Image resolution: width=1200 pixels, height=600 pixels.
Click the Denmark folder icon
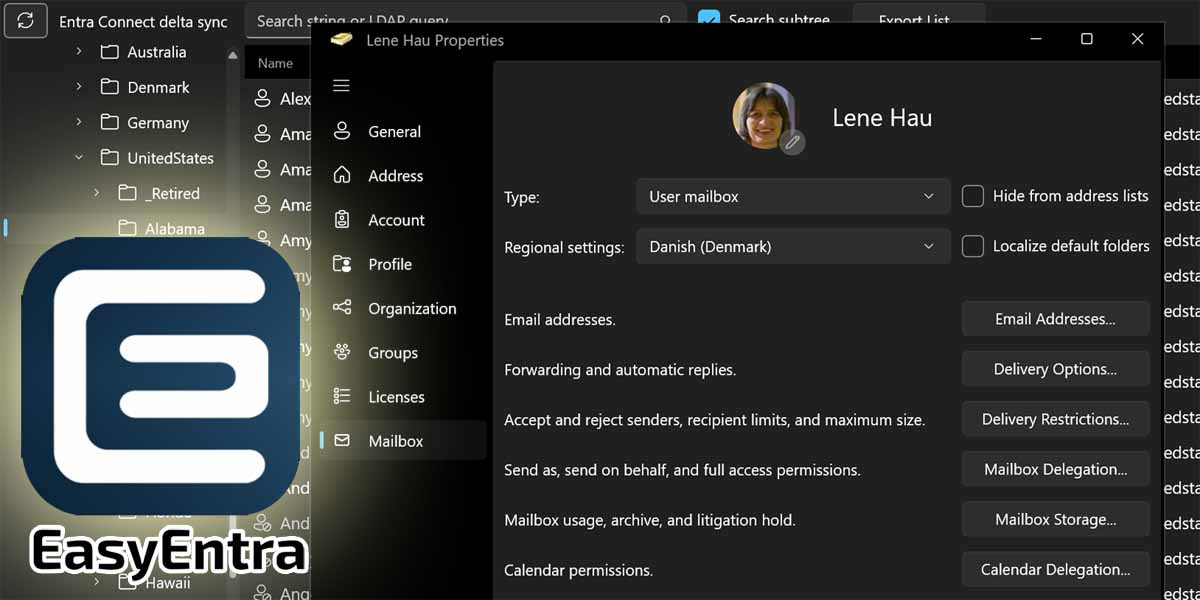coord(110,87)
